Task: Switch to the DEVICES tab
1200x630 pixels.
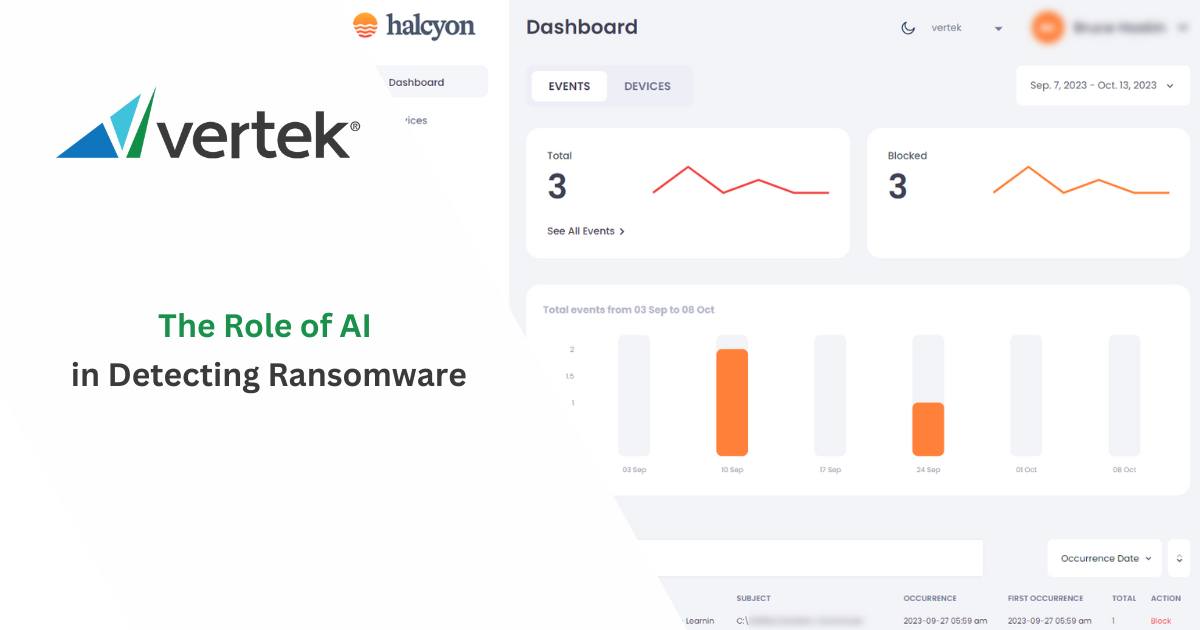Action: coord(647,86)
